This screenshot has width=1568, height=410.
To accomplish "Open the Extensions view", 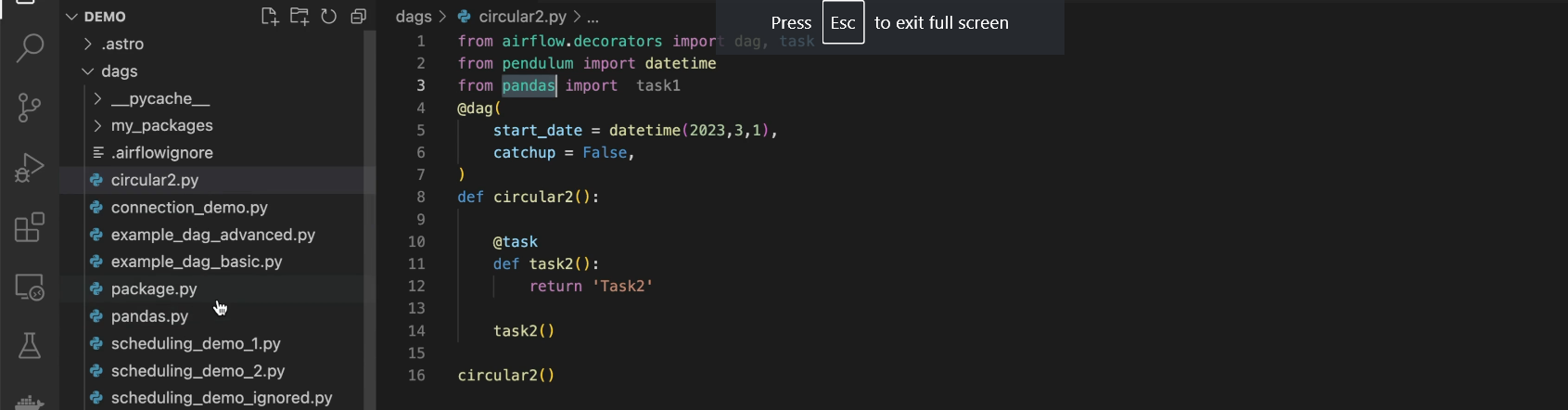I will coord(30,227).
